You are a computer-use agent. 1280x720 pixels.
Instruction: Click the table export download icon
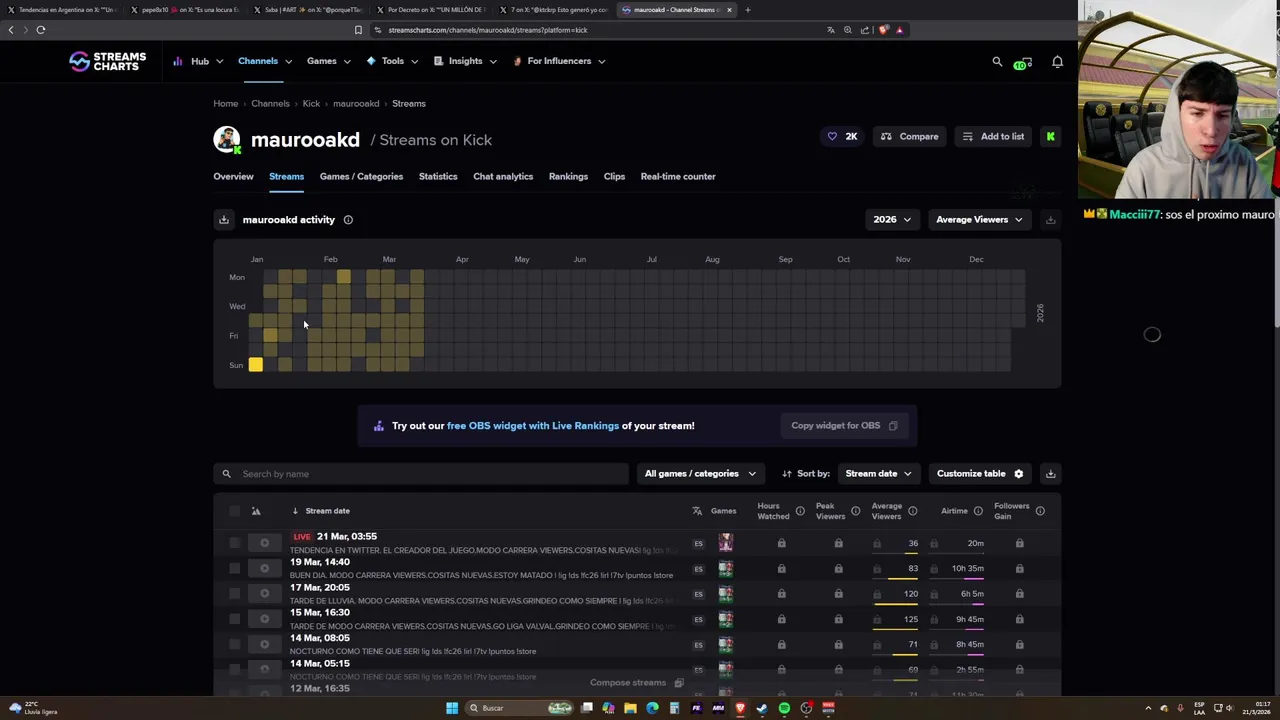[x=1050, y=474]
